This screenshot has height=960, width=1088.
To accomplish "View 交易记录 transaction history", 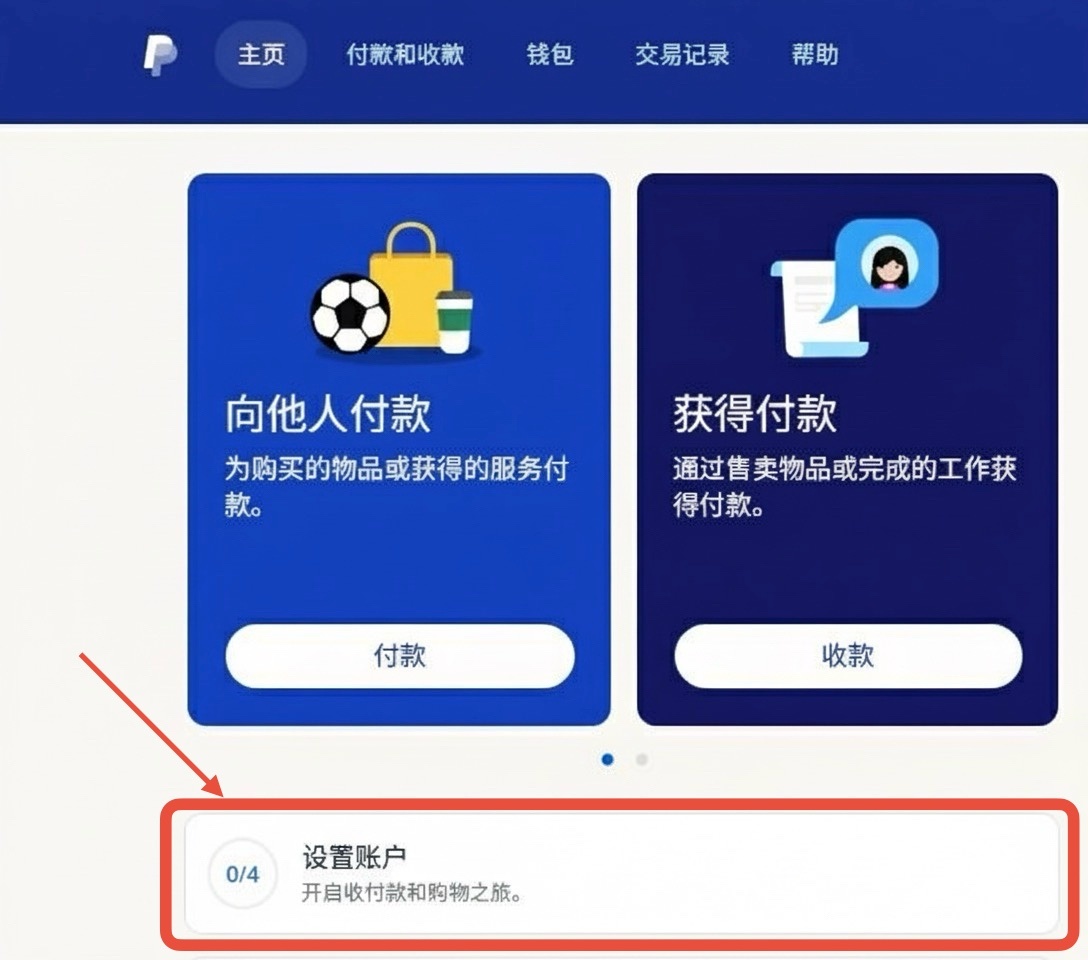I will tap(682, 54).
